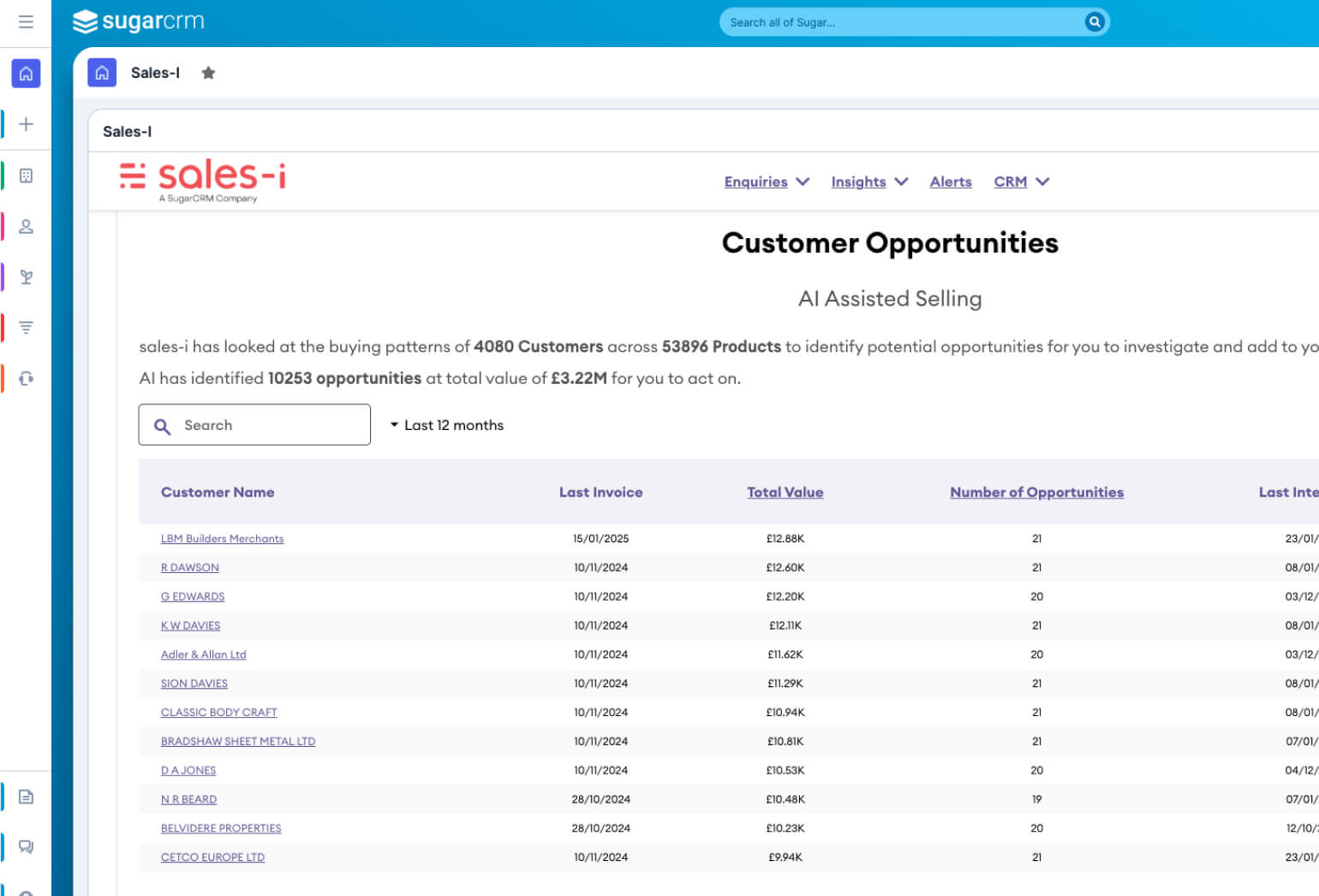
Task: Open the Leads plant icon in sidebar
Action: coord(26,277)
